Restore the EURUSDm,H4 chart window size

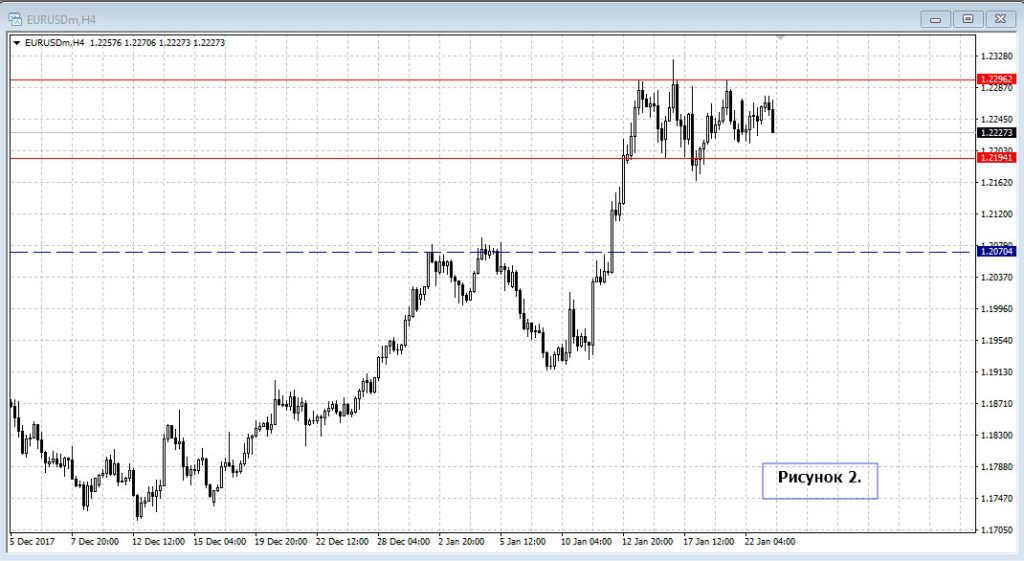(967, 18)
